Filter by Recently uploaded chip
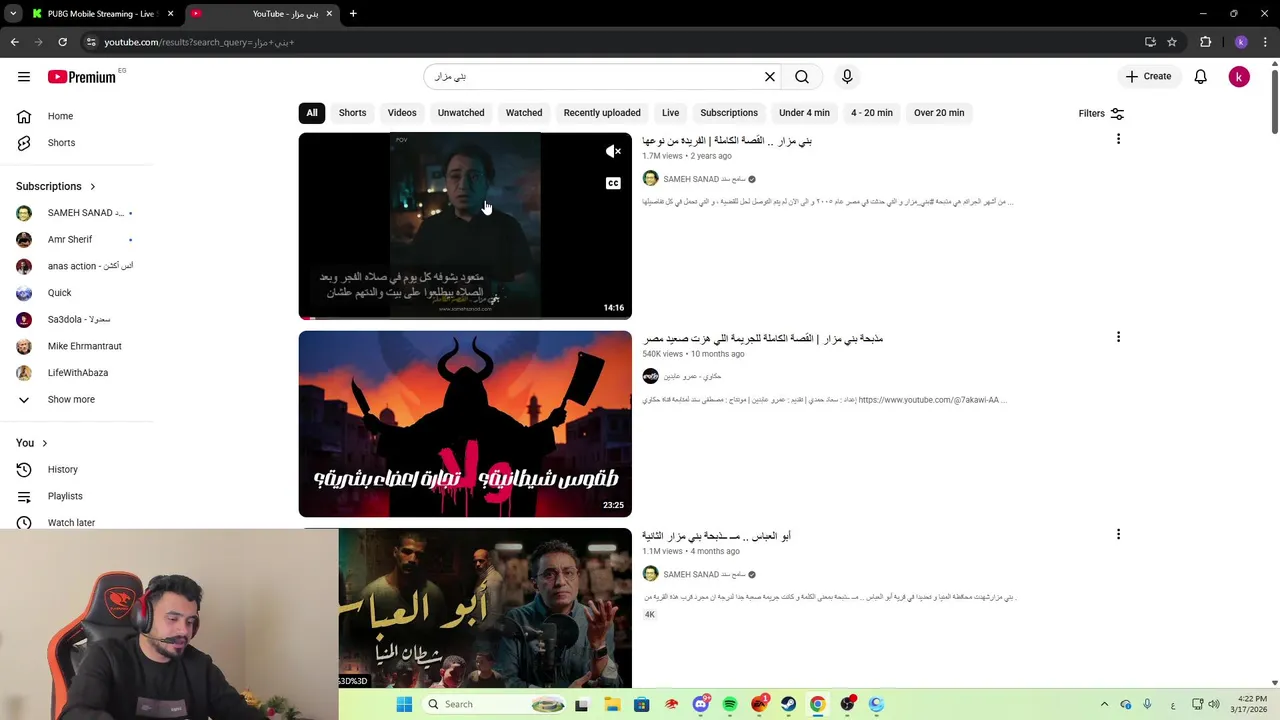The width and height of the screenshot is (1280, 720). click(x=602, y=113)
